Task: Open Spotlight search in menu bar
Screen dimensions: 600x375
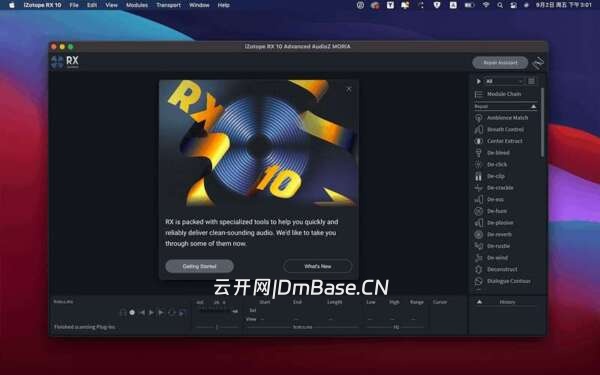Action: pyautogui.click(x=500, y=5)
